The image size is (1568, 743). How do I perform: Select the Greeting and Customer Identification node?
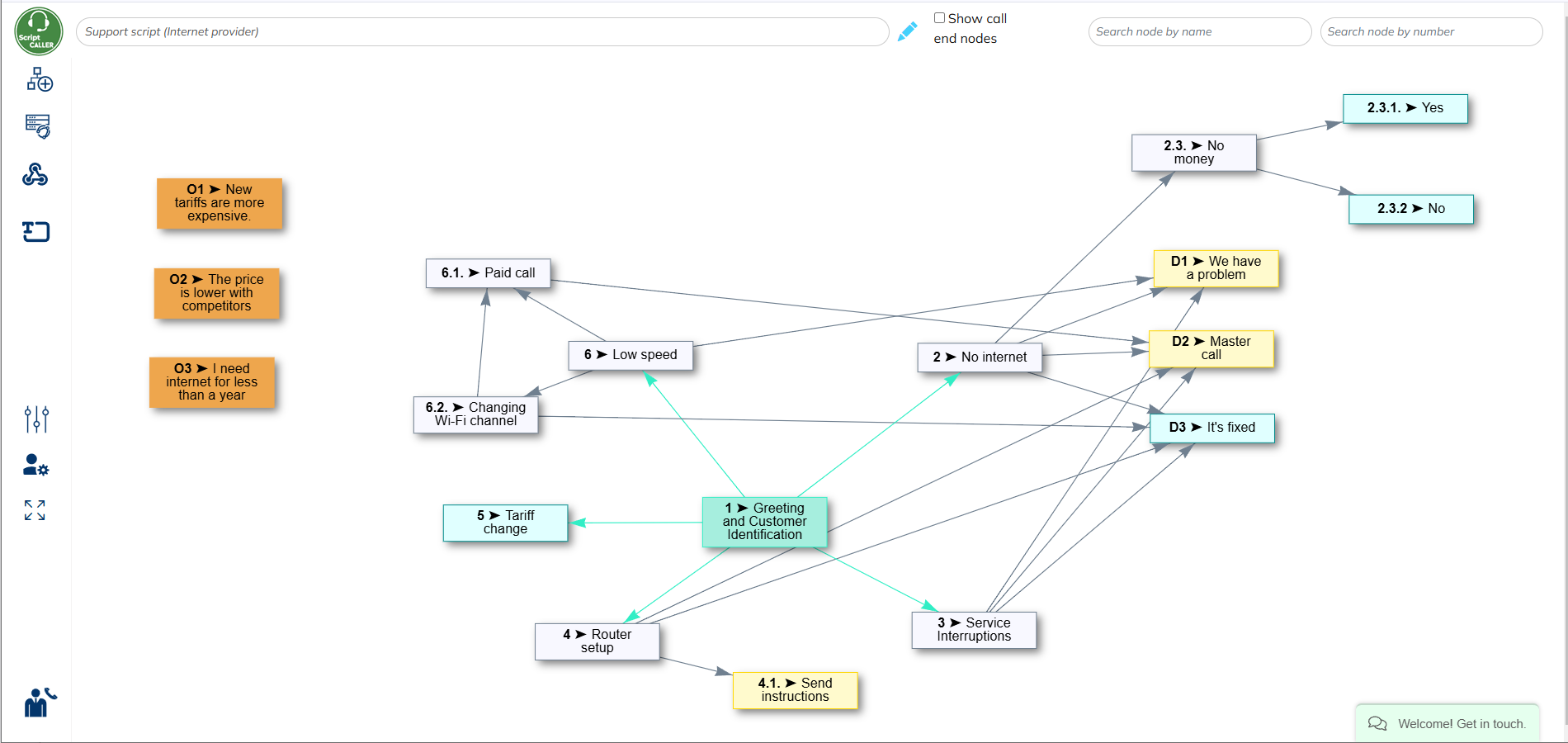[764, 522]
